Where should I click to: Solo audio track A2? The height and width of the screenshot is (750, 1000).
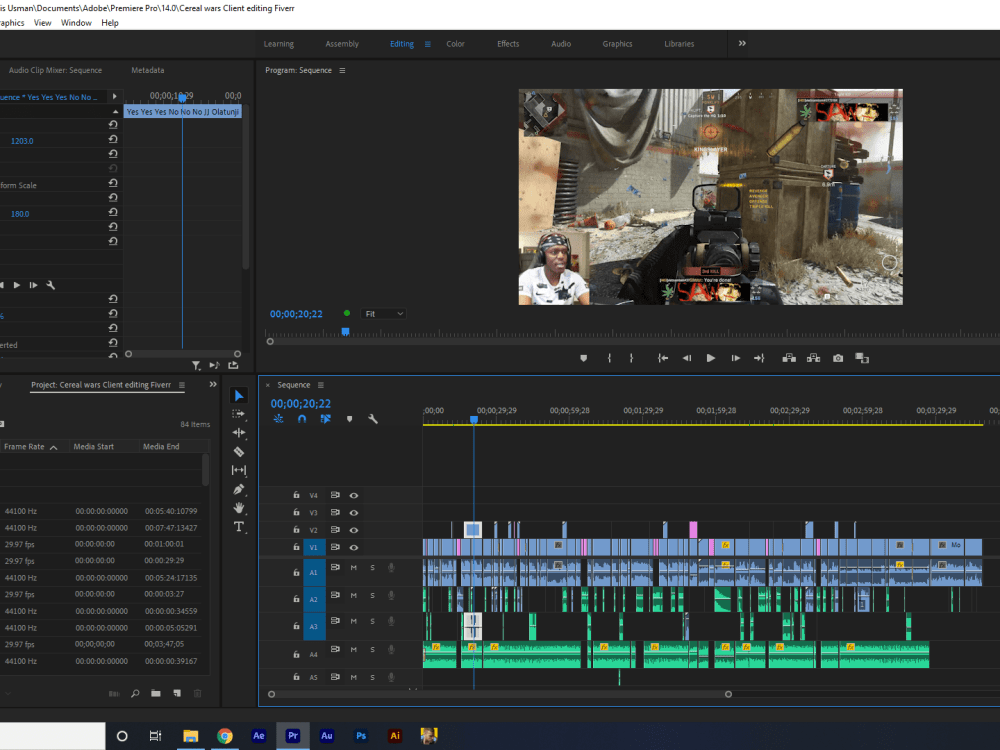[x=372, y=596]
